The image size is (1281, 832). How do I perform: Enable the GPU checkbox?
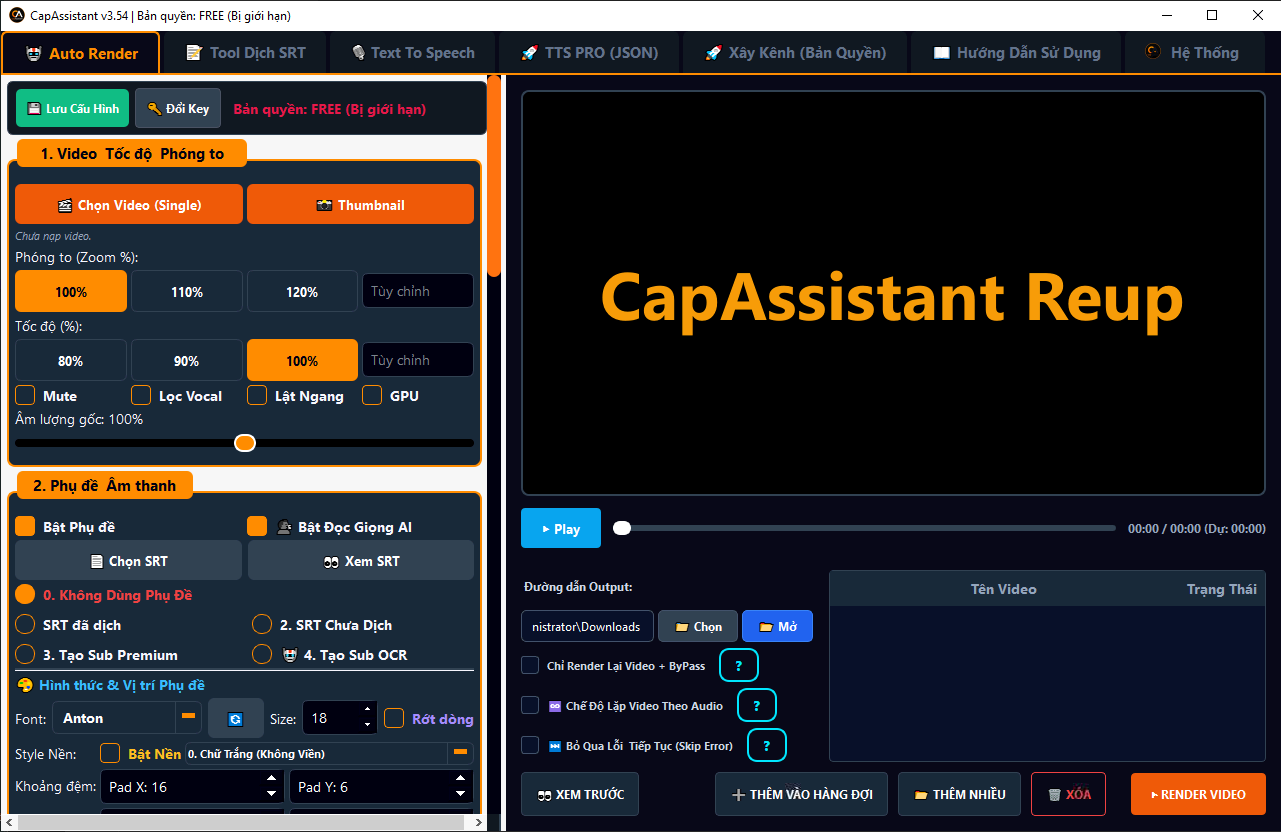point(372,395)
